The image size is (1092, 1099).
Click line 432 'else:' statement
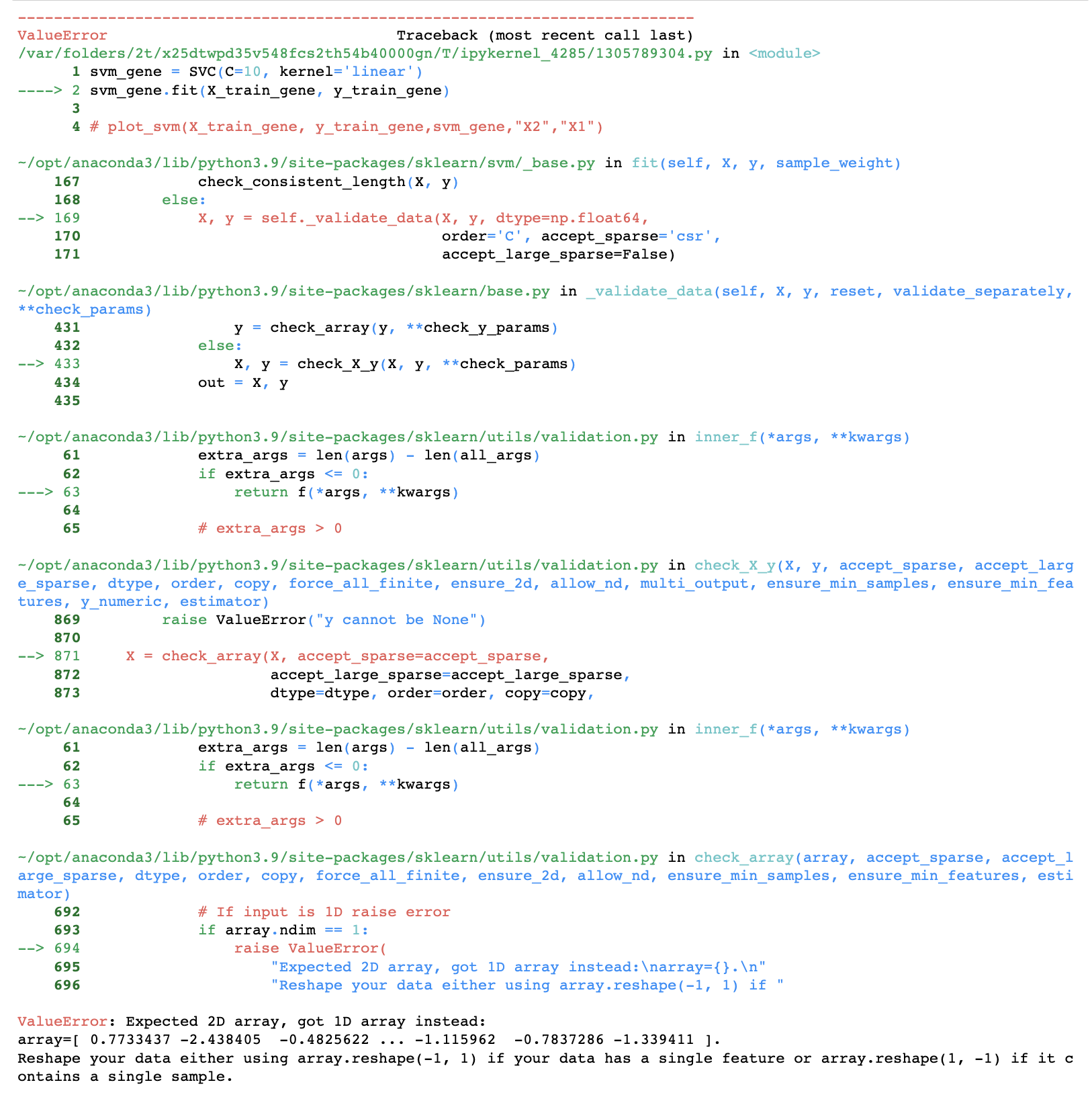[220, 346]
